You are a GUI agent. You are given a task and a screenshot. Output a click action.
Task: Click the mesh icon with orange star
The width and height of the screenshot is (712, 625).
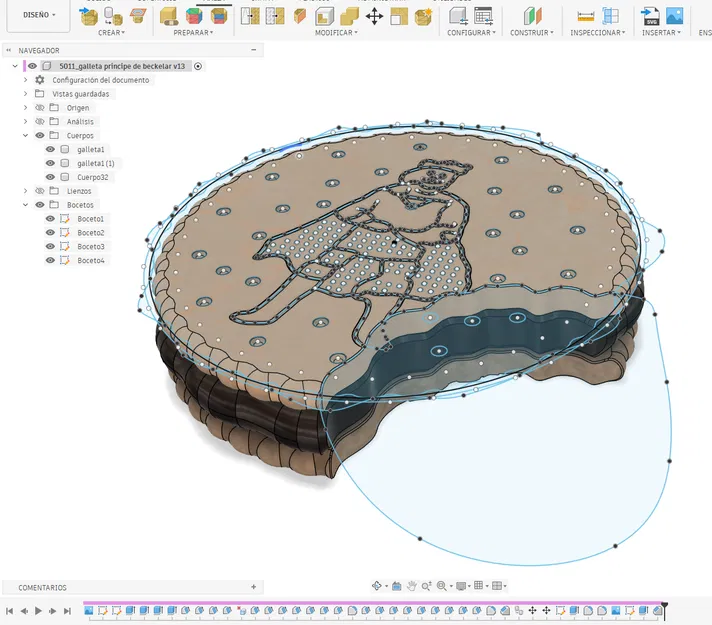coord(423,17)
